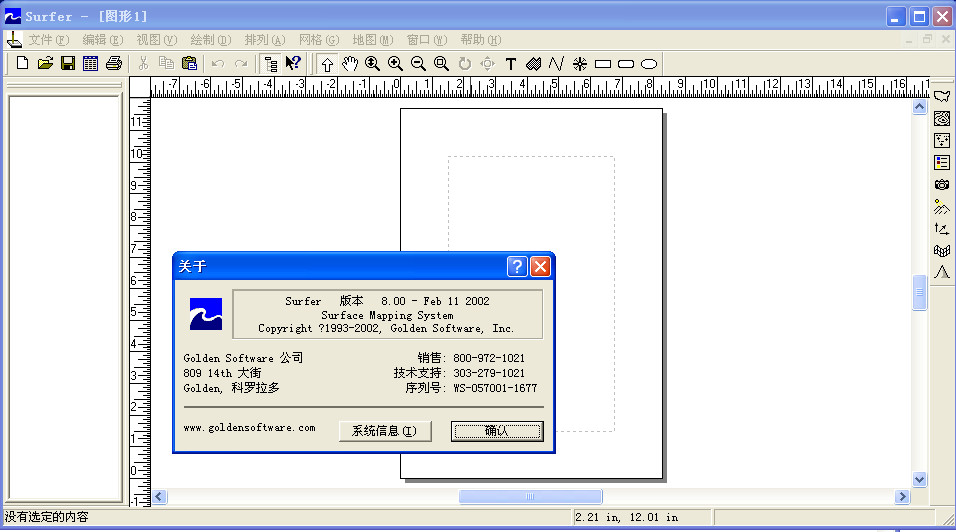This screenshot has height=532, width=956.
Task: Click the Paste clipboard icon
Action: (x=189, y=63)
